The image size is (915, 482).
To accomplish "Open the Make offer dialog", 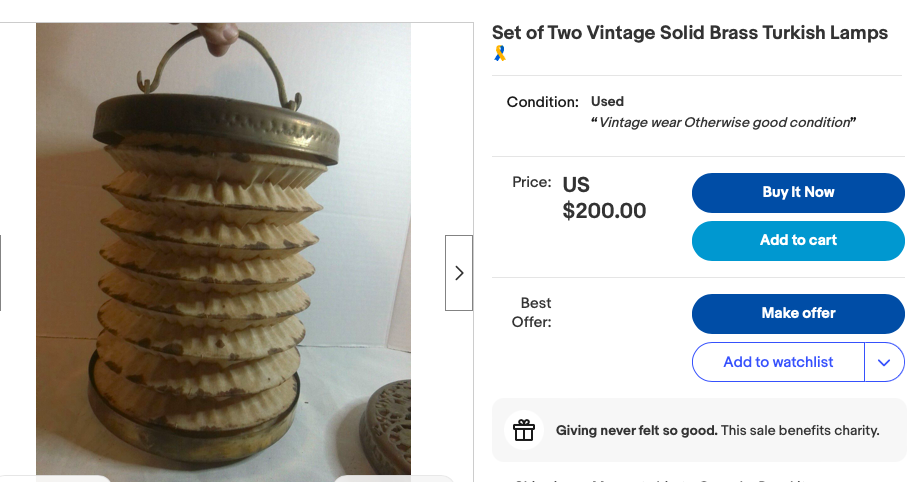I will click(798, 313).
